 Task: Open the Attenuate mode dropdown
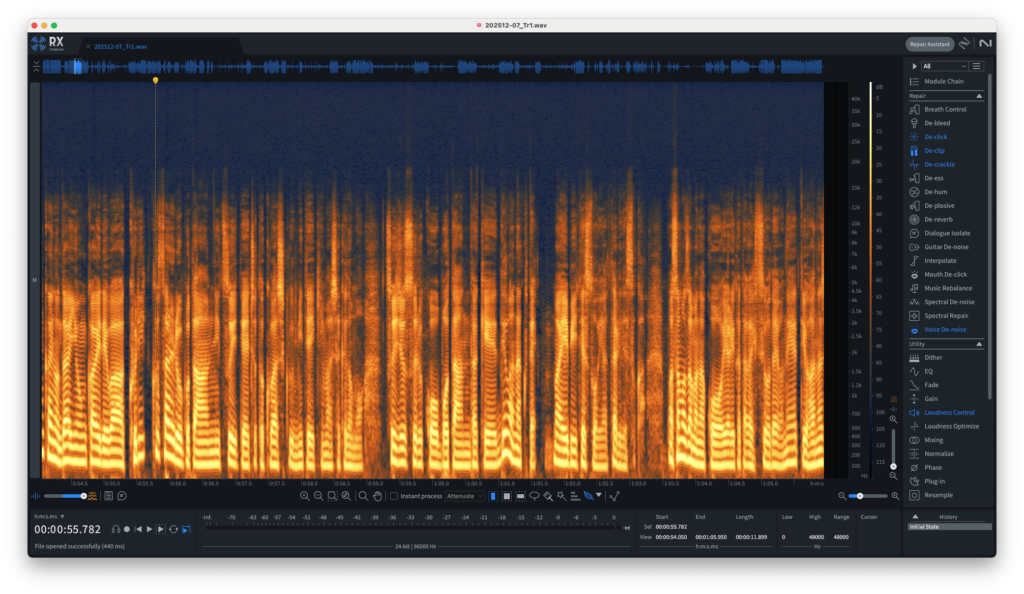(x=465, y=496)
